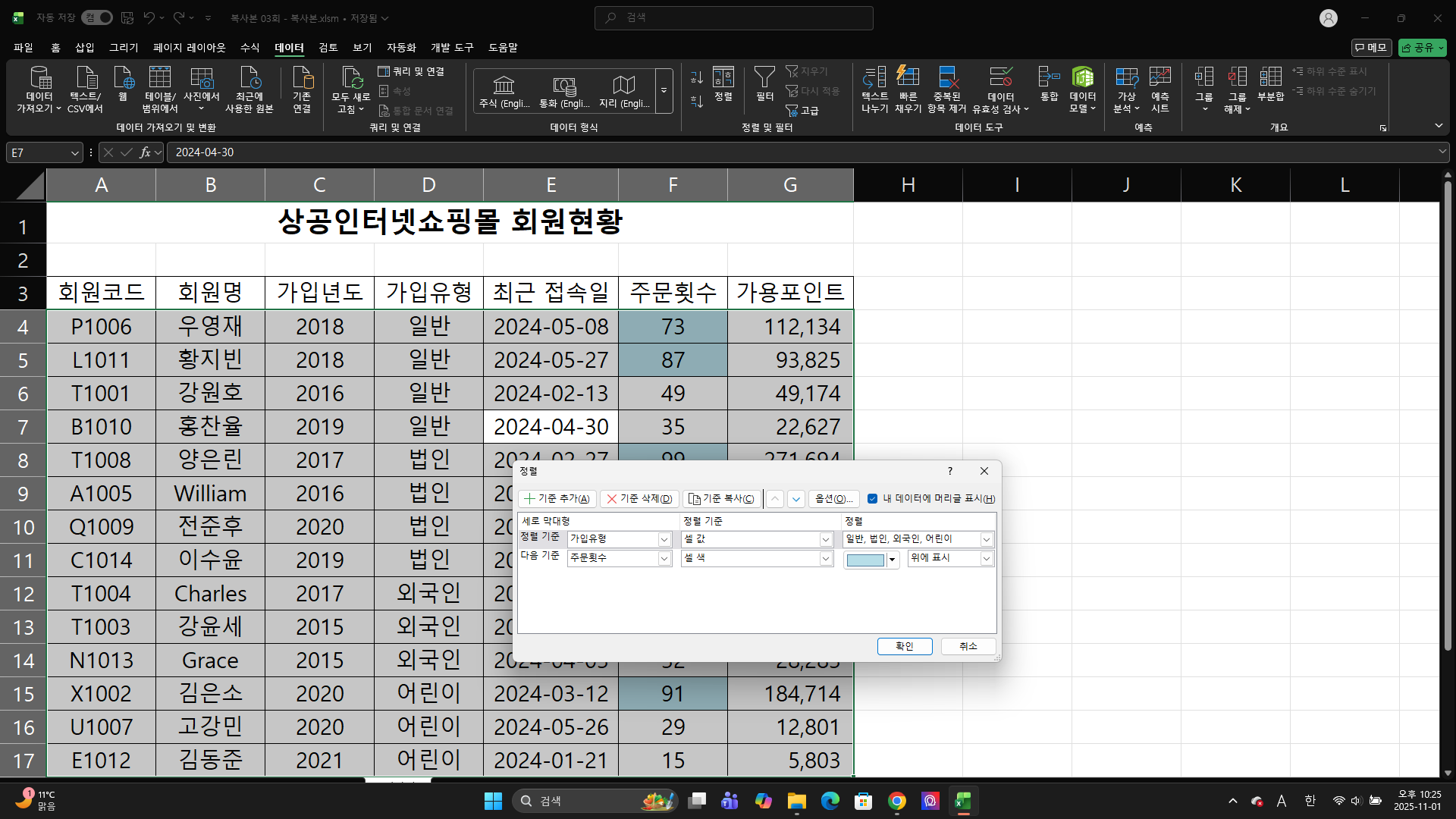Toggle the 자동 저장 autosave switch

(x=98, y=17)
